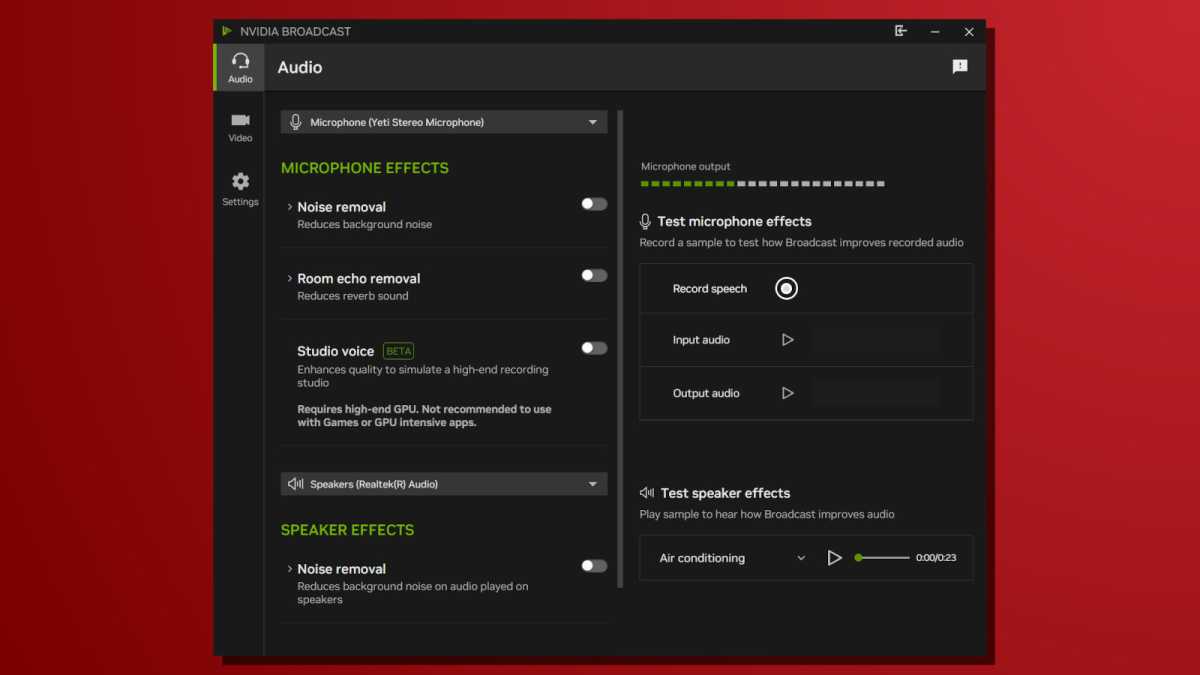1200x675 pixels.
Task: Click the sign-out icon on the title bar
Action: 900,31
